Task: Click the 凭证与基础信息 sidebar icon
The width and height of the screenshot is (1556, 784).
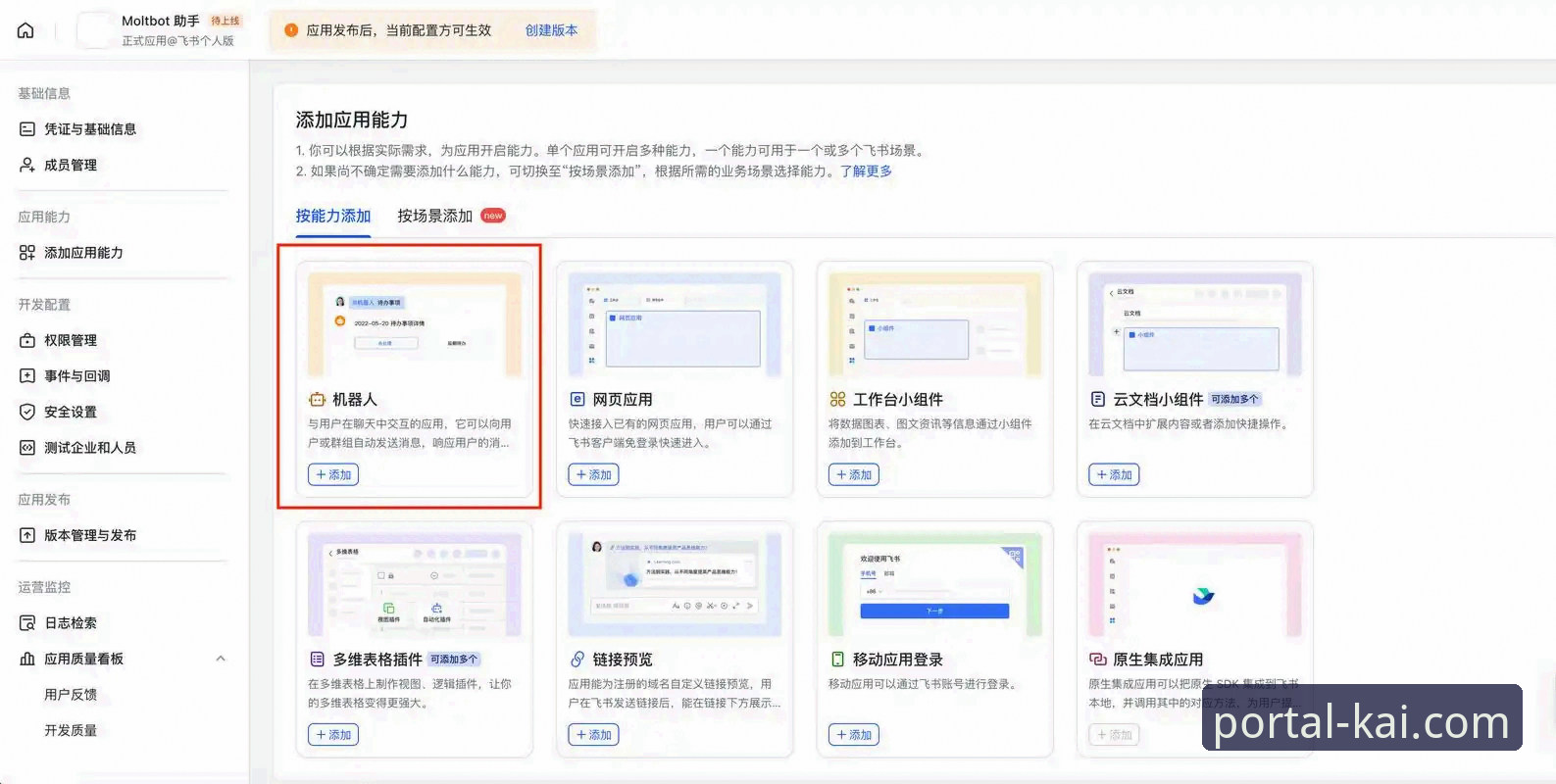Action: (x=27, y=129)
